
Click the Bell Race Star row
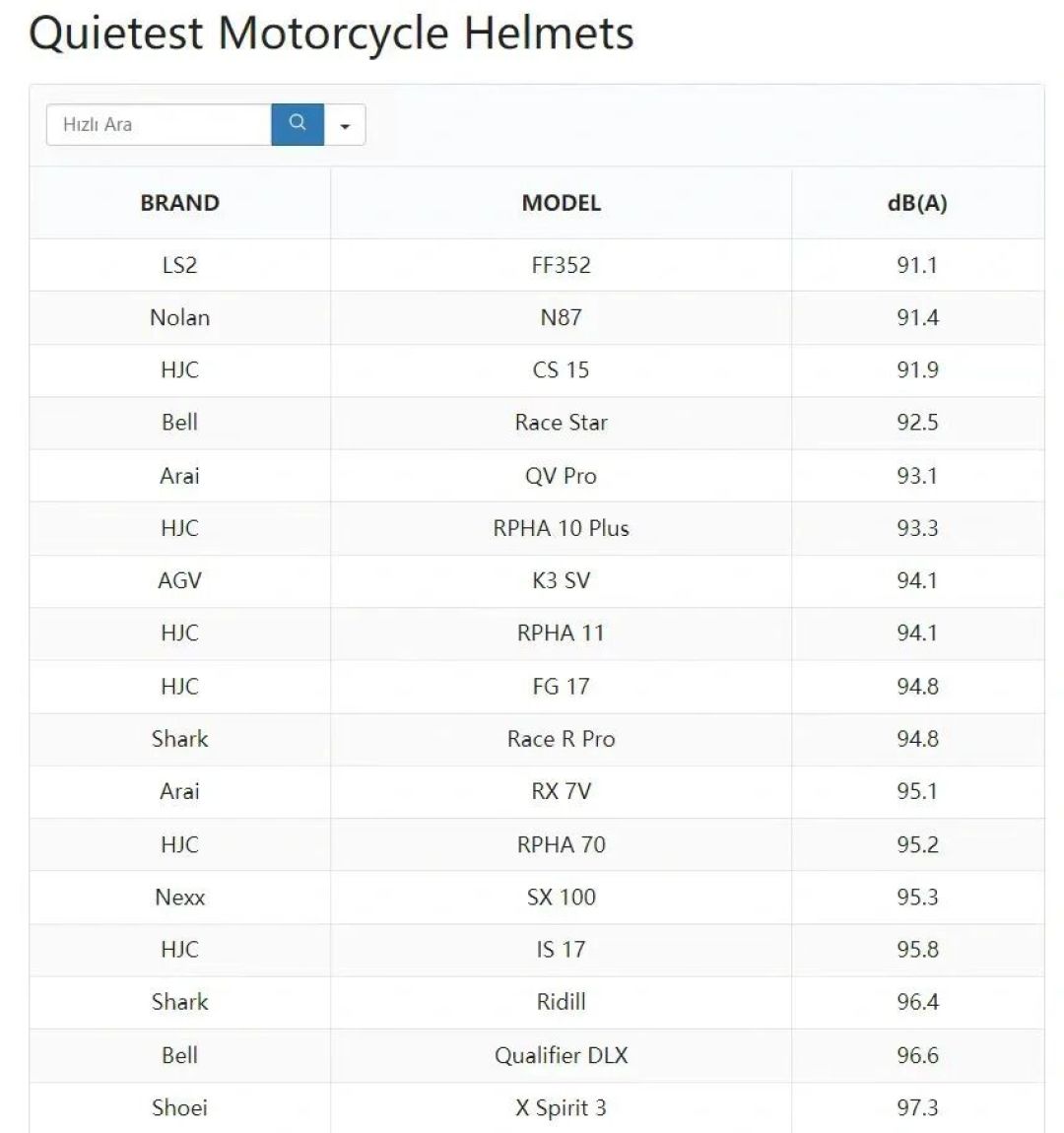(x=537, y=423)
